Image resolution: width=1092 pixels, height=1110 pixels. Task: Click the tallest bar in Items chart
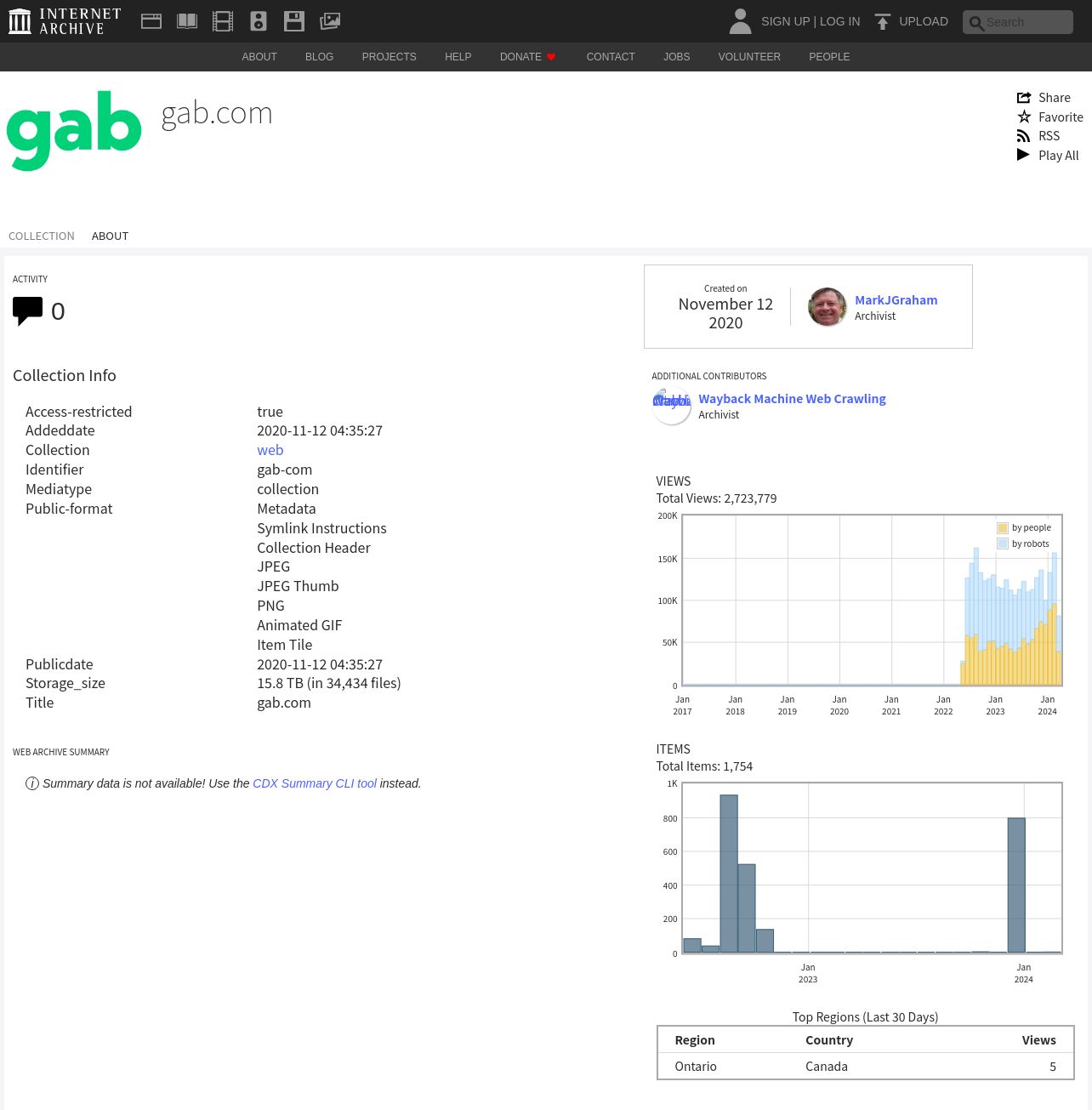tap(729, 874)
